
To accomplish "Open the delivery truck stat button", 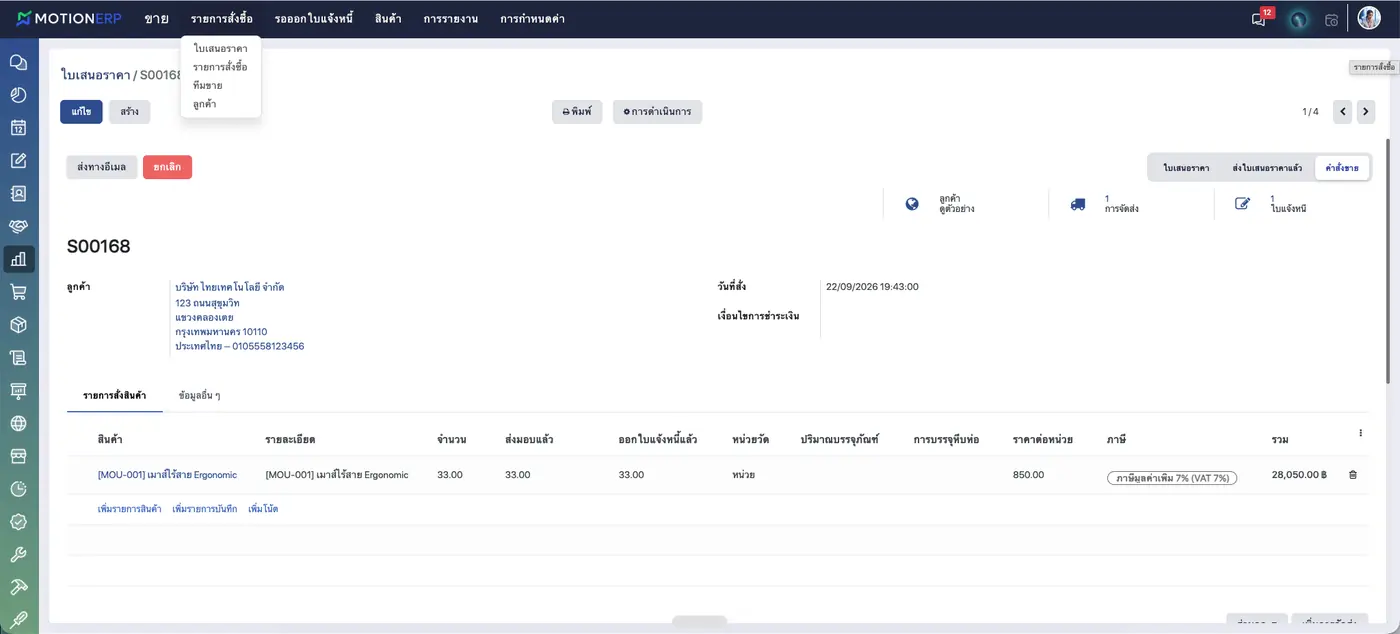I will (x=1131, y=204).
